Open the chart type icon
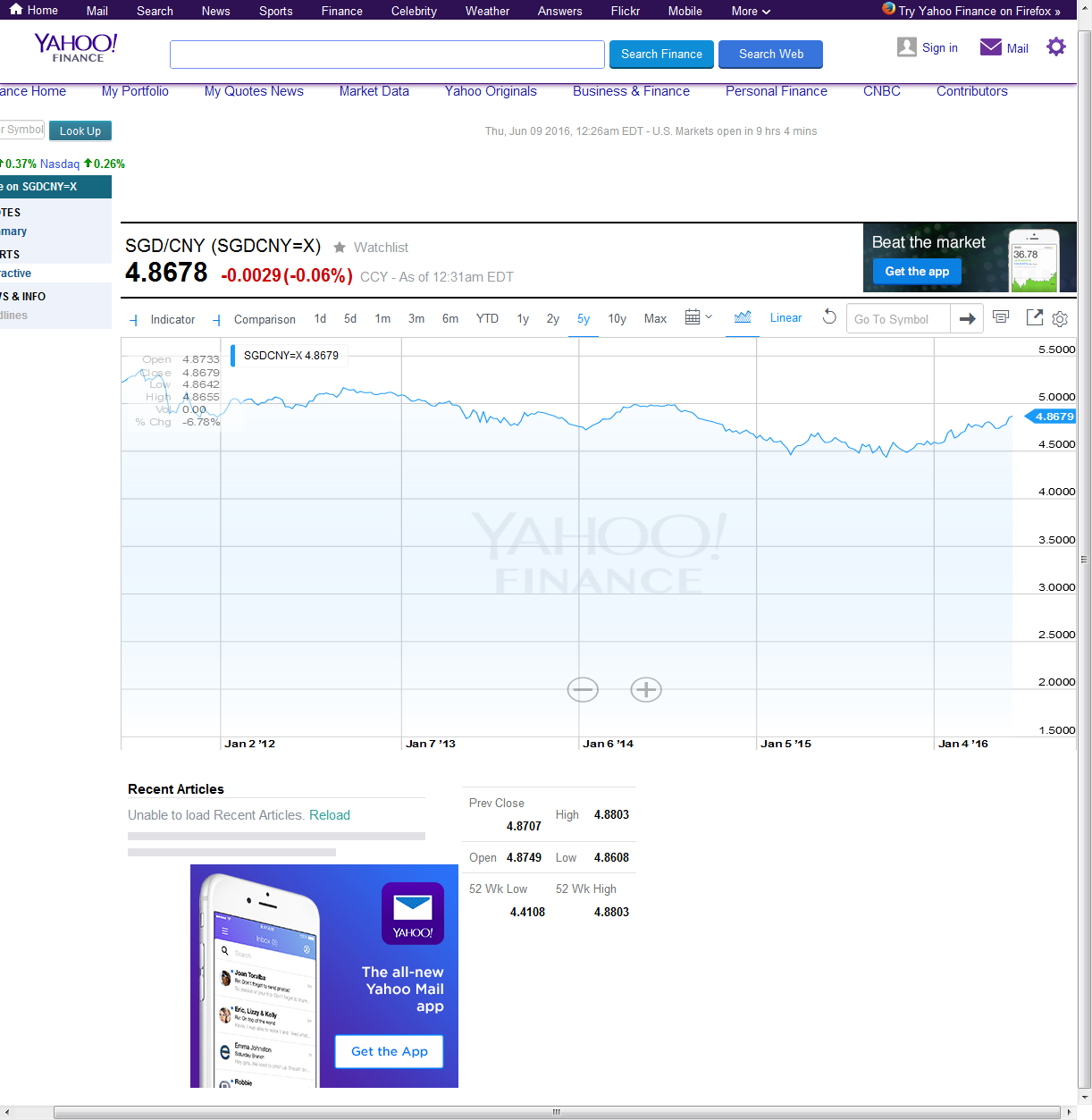 coord(742,317)
